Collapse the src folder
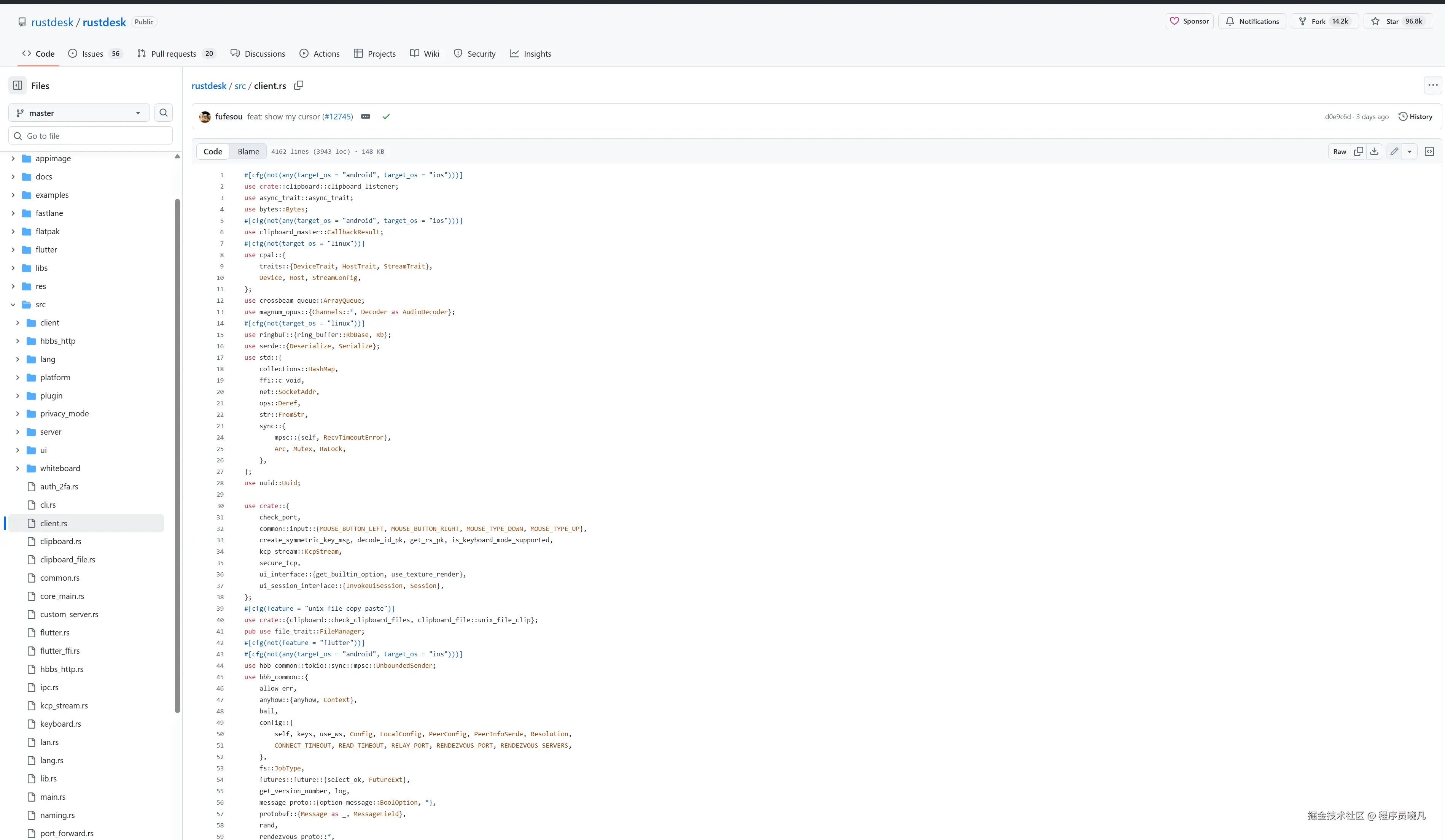 [x=13, y=304]
